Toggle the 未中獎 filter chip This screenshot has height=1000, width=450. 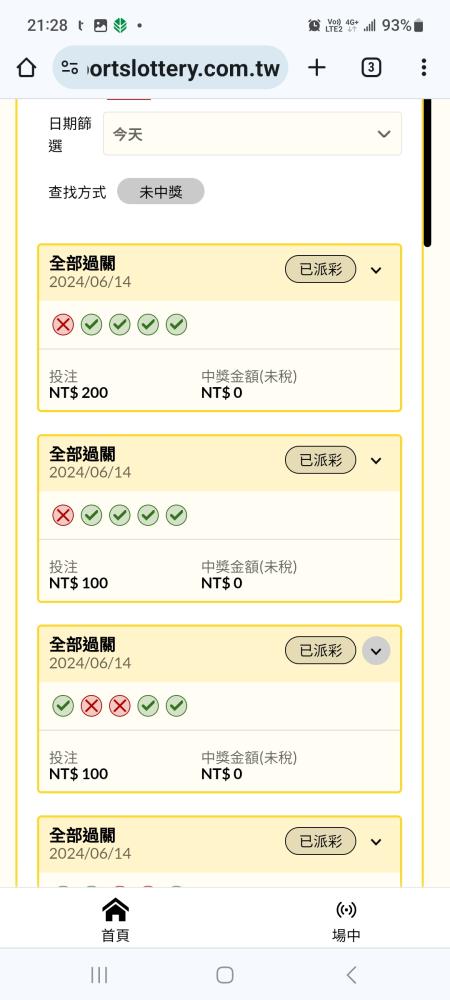161,191
